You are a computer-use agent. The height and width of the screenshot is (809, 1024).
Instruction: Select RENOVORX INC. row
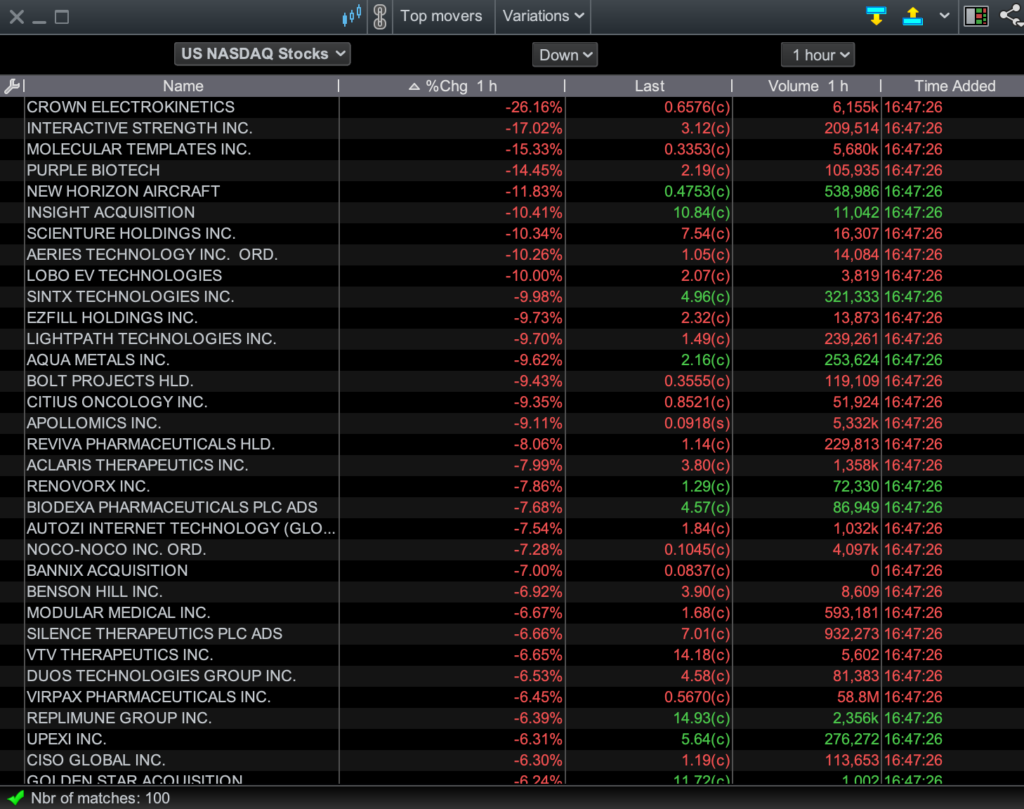coord(512,486)
